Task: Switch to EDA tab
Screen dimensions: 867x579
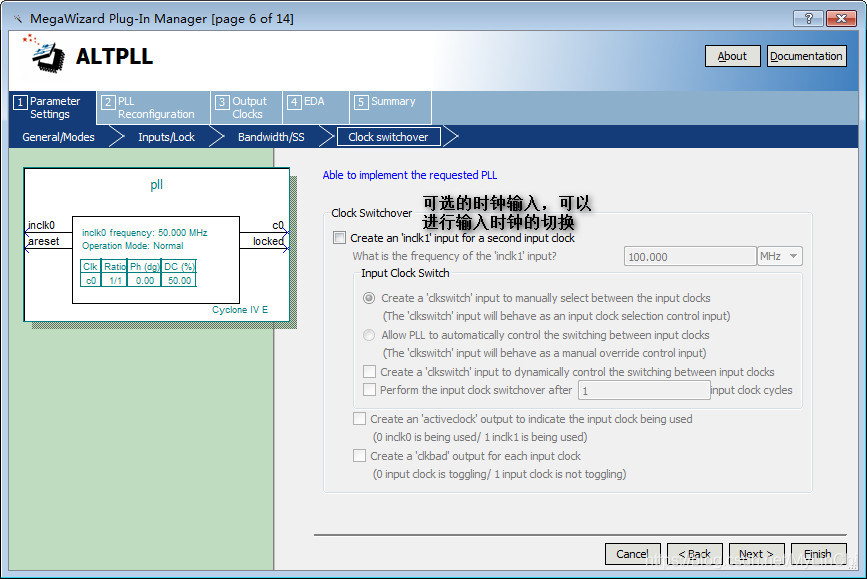Action: pyautogui.click(x=316, y=108)
